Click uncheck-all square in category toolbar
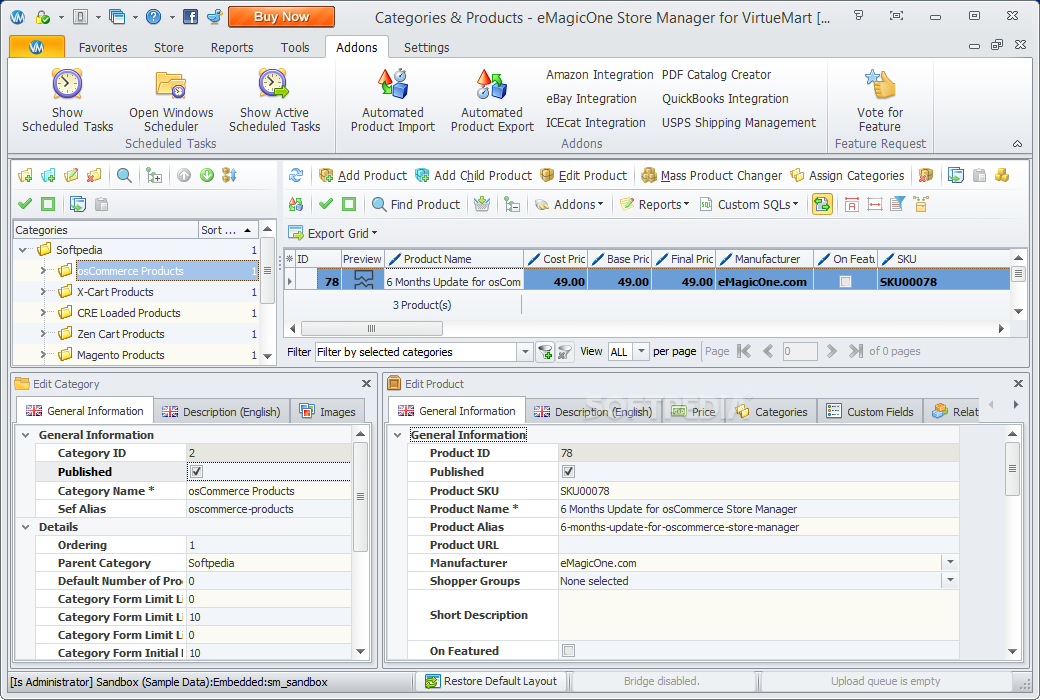 (x=48, y=204)
